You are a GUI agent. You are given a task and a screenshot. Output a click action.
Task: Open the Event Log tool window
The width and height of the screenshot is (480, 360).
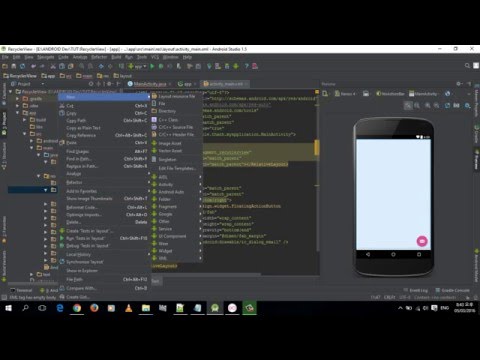415,290
